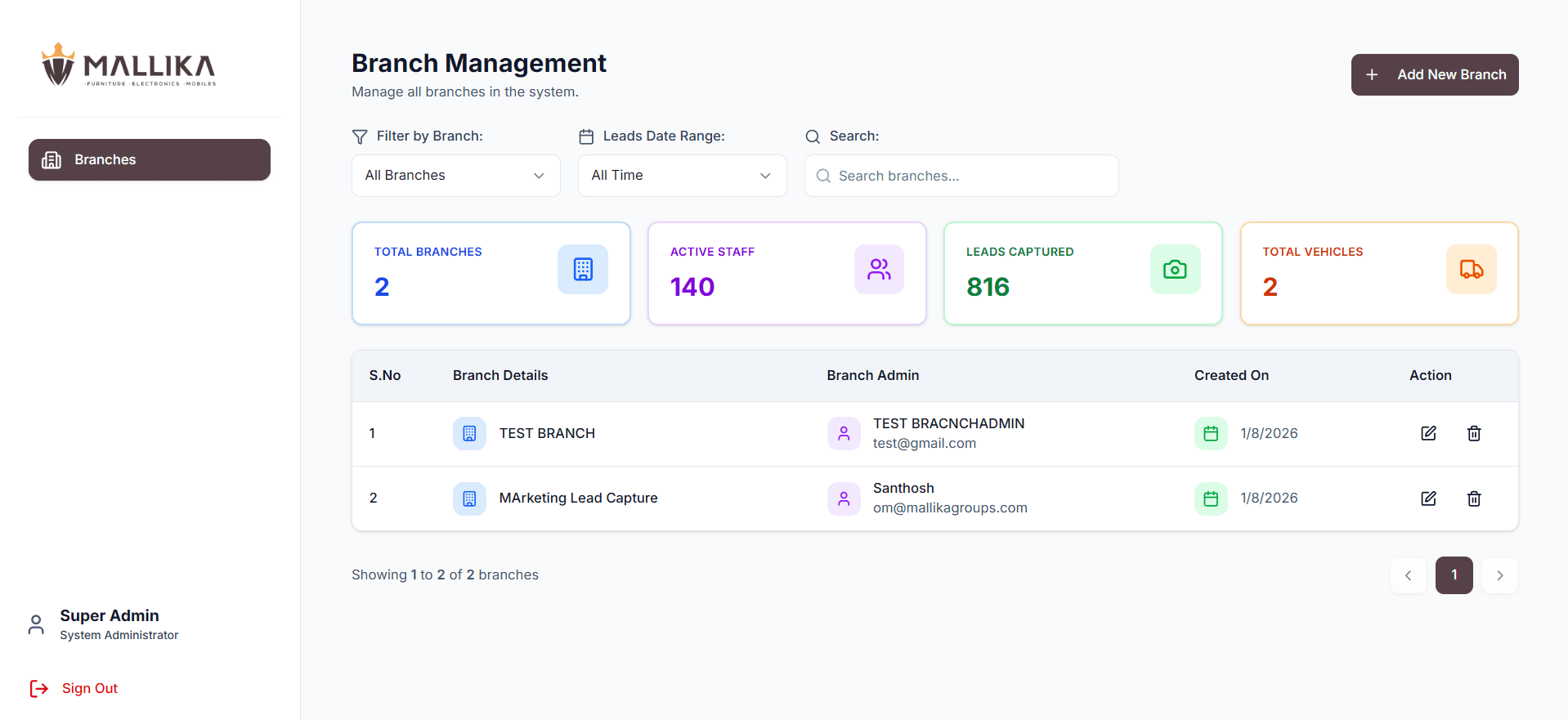This screenshot has width=1568, height=720.
Task: Click the Active Staff people icon
Action: [x=879, y=269]
